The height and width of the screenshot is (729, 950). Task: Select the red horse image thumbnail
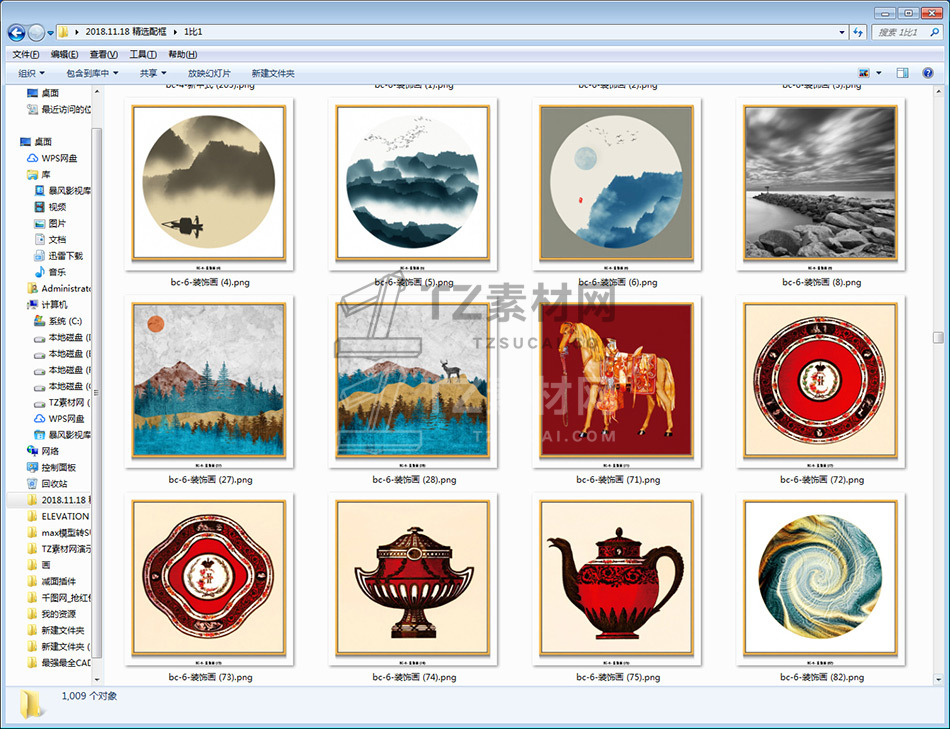[x=615, y=380]
